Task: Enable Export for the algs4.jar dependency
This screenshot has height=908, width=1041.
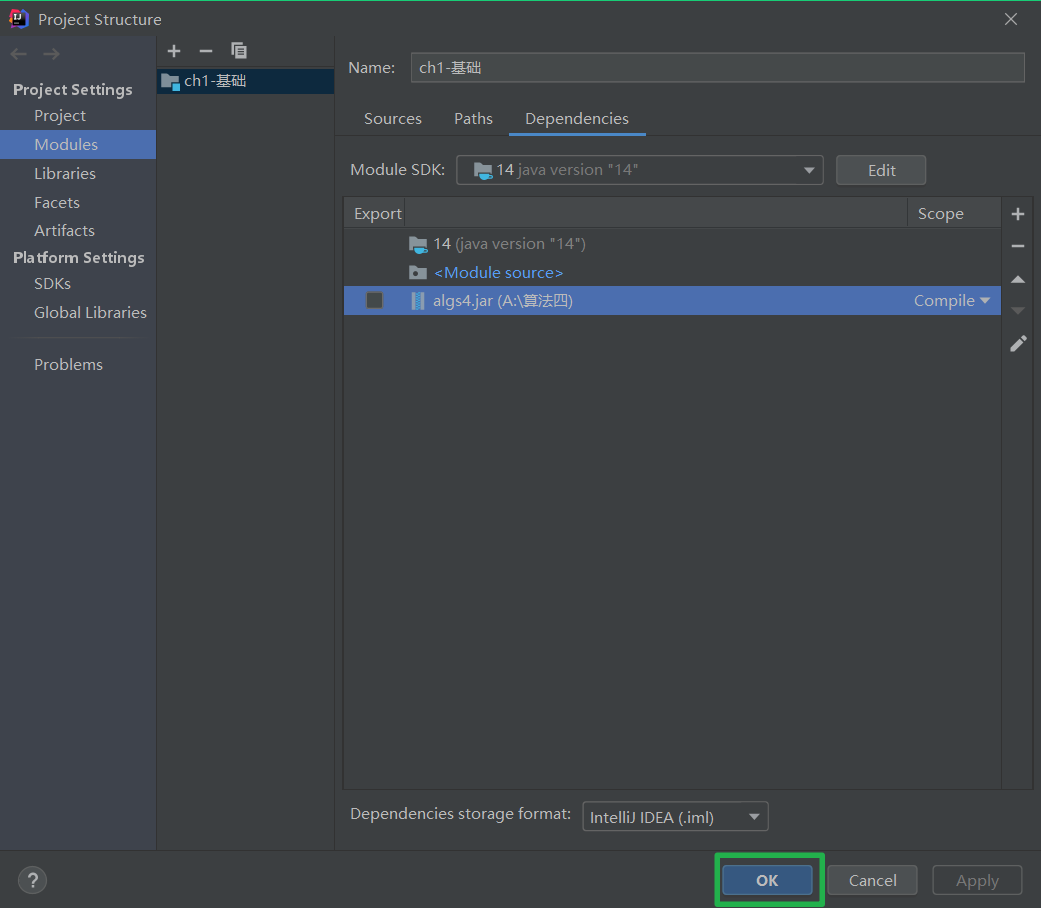Action: 374,300
